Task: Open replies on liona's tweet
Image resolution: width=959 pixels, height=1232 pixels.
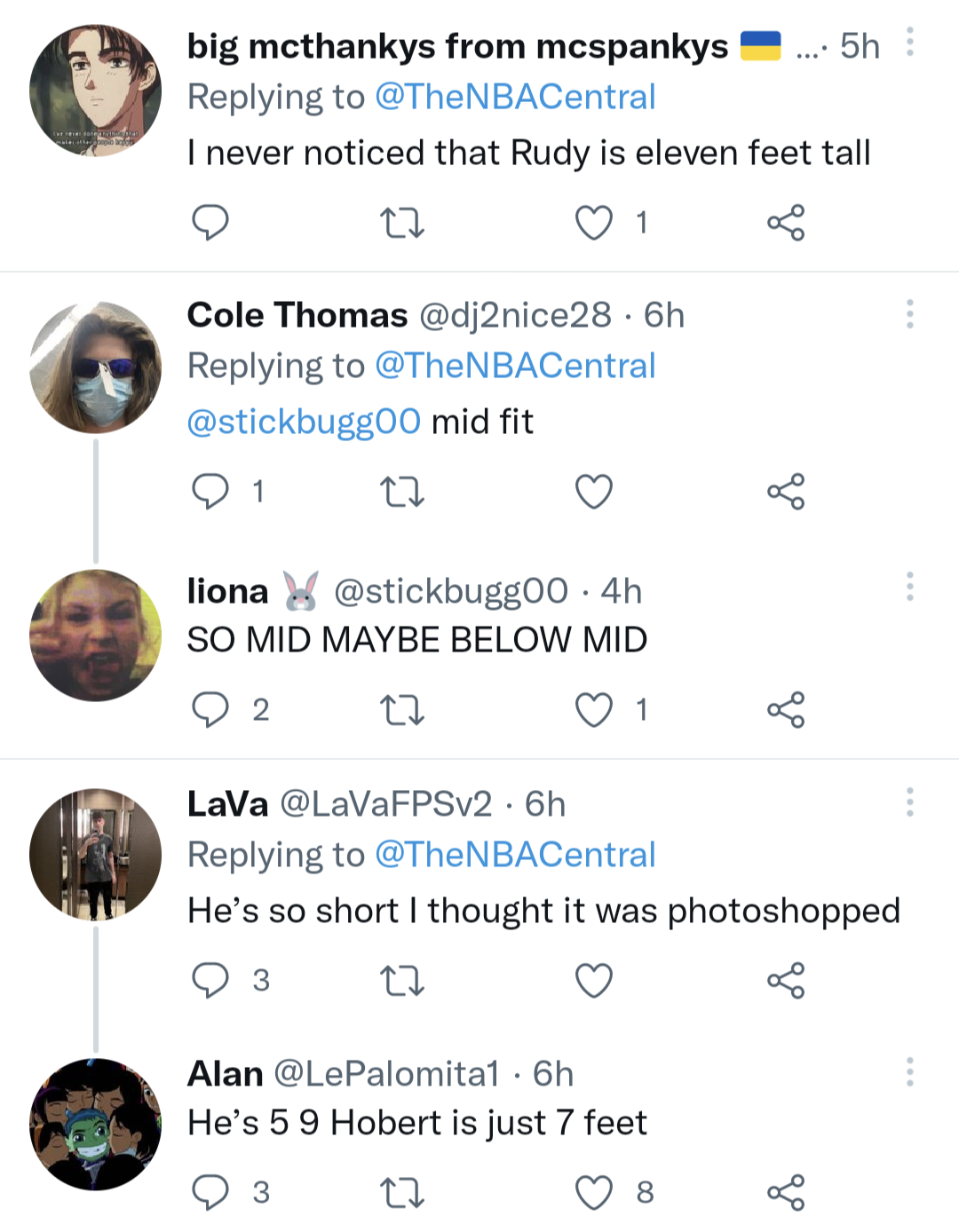Action: pyautogui.click(x=210, y=710)
